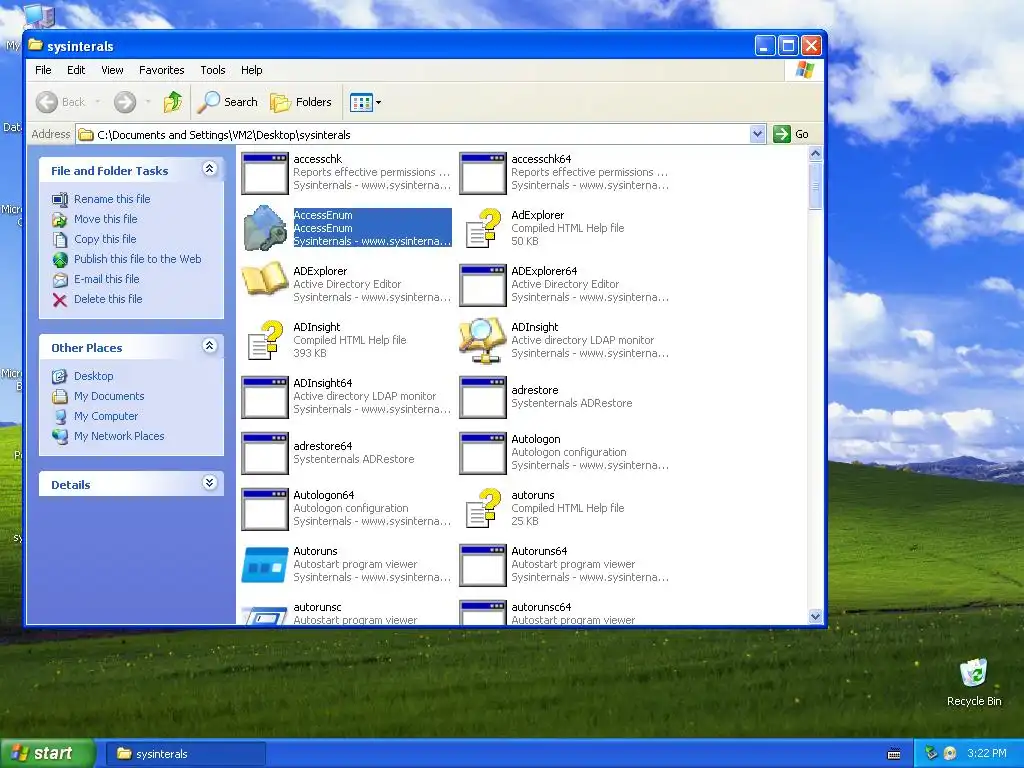Click the autorunsc file name
Screen dimensions: 1024x768
coord(317,607)
